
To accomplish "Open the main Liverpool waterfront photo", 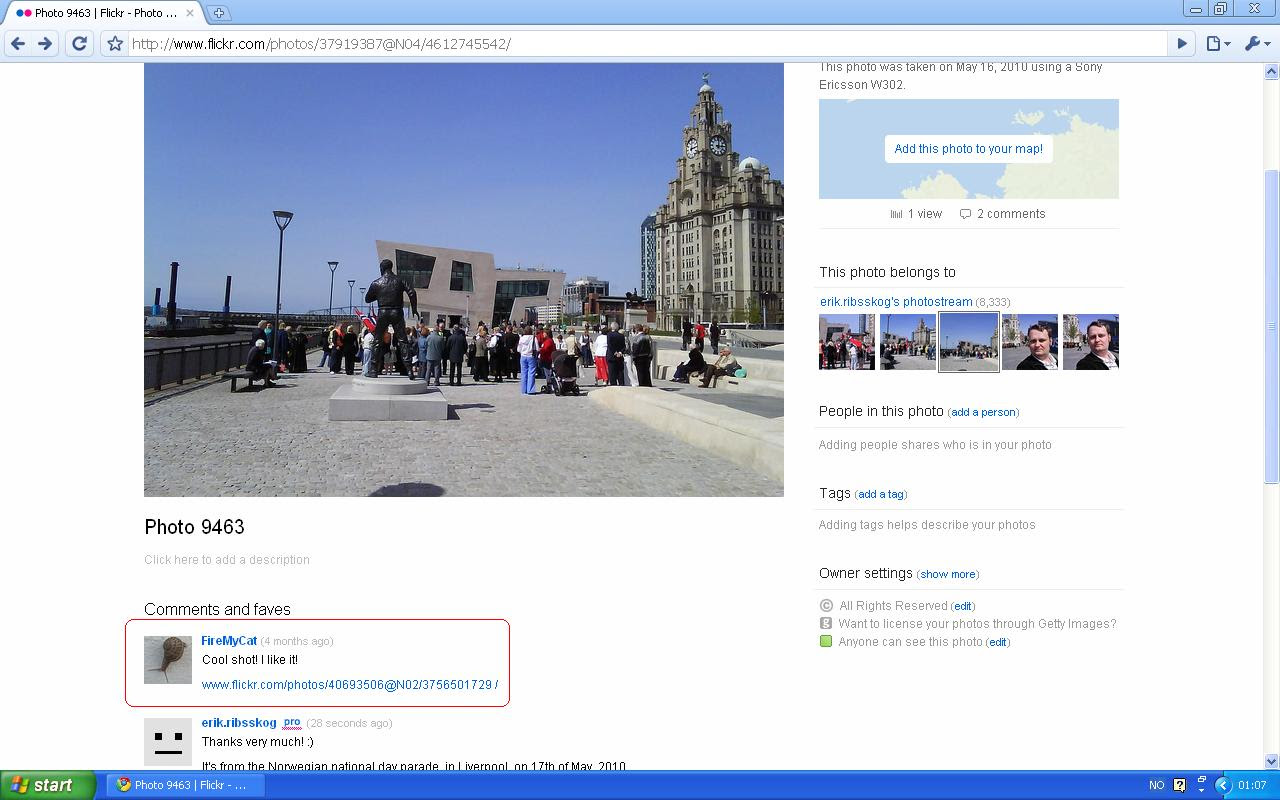I will (464, 280).
